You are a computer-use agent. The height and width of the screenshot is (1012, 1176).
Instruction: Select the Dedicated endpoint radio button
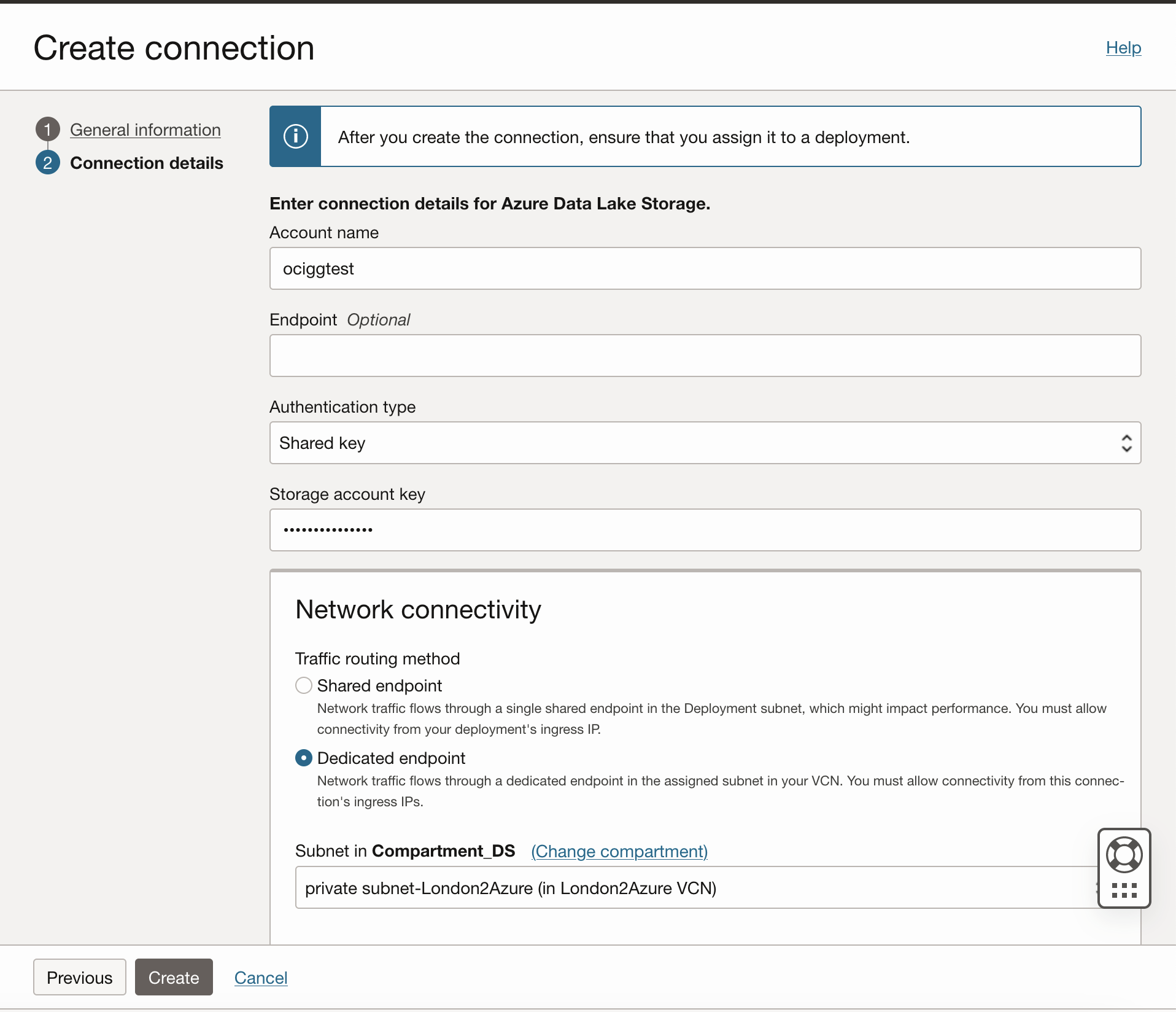pos(303,758)
